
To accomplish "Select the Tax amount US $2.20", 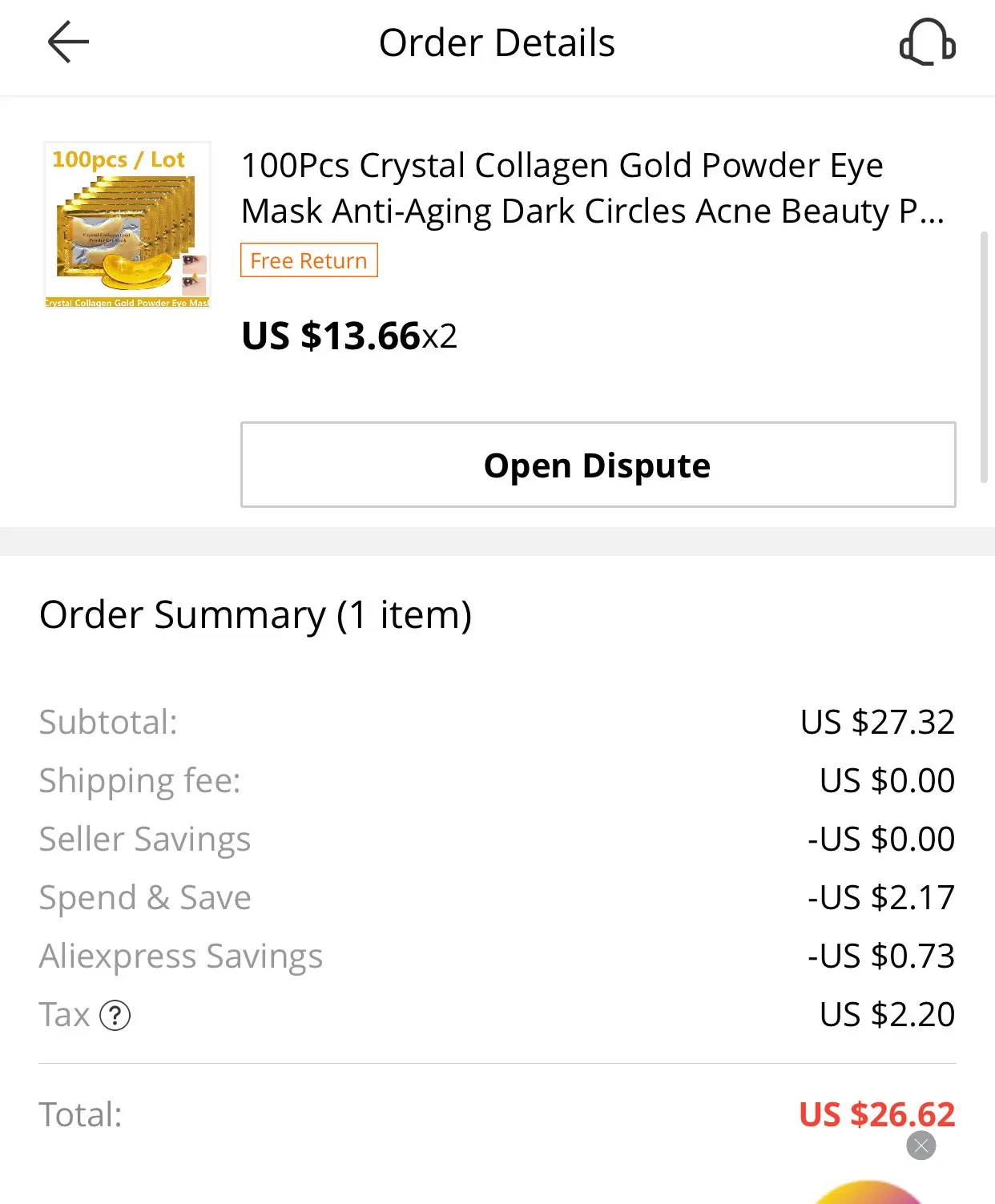I will (886, 1014).
